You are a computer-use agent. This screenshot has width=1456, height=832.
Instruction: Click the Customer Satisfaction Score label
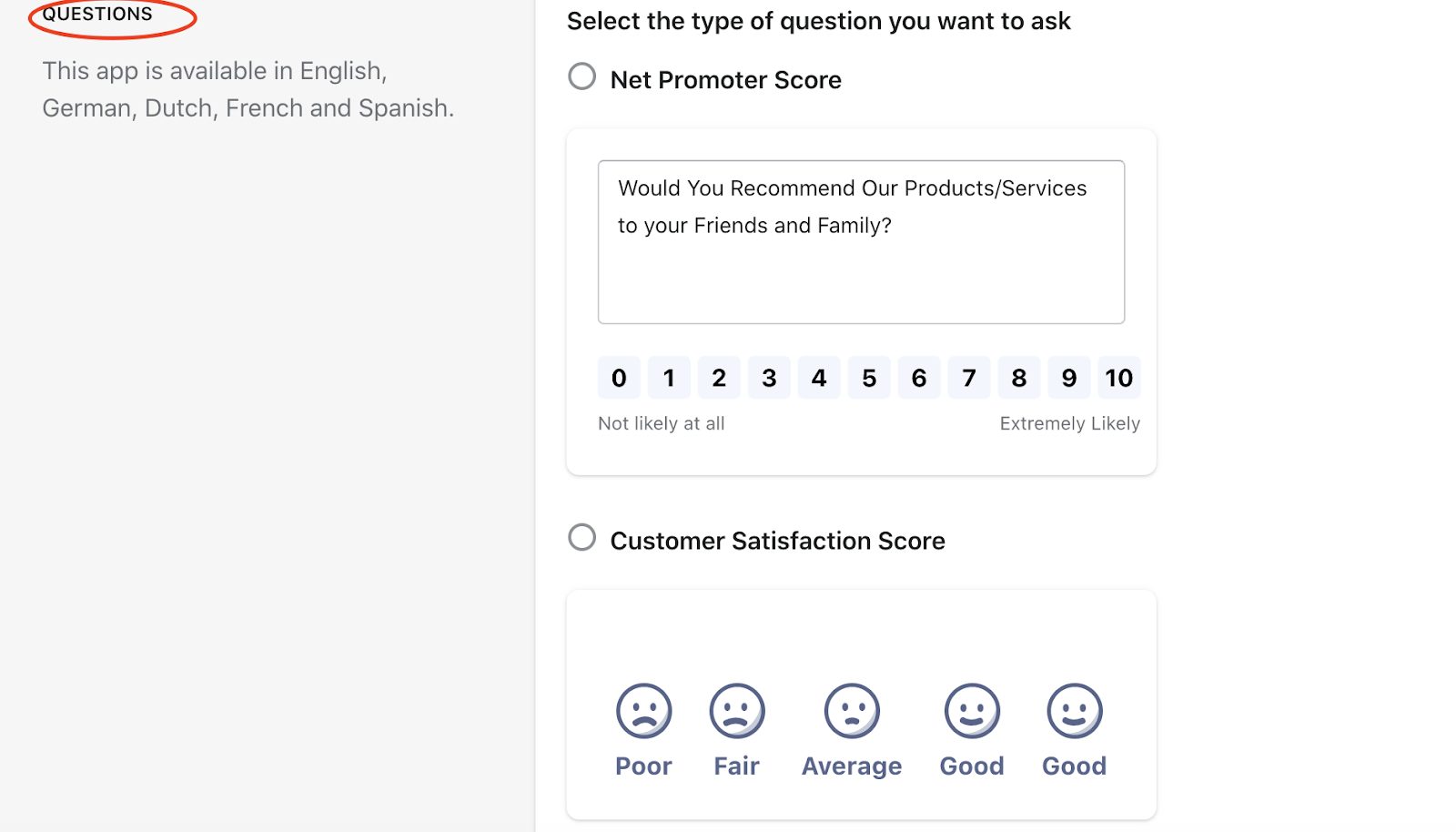tap(777, 541)
